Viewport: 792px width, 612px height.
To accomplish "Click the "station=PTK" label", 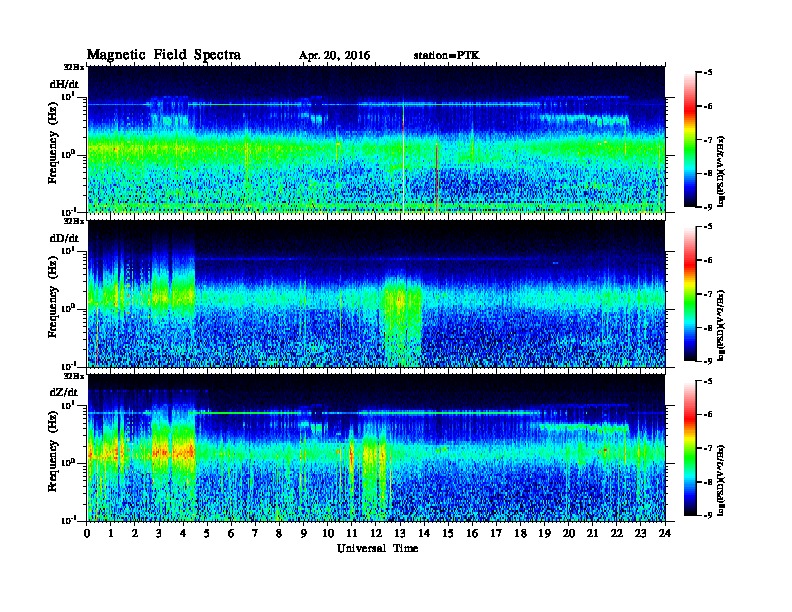I will click(x=447, y=56).
